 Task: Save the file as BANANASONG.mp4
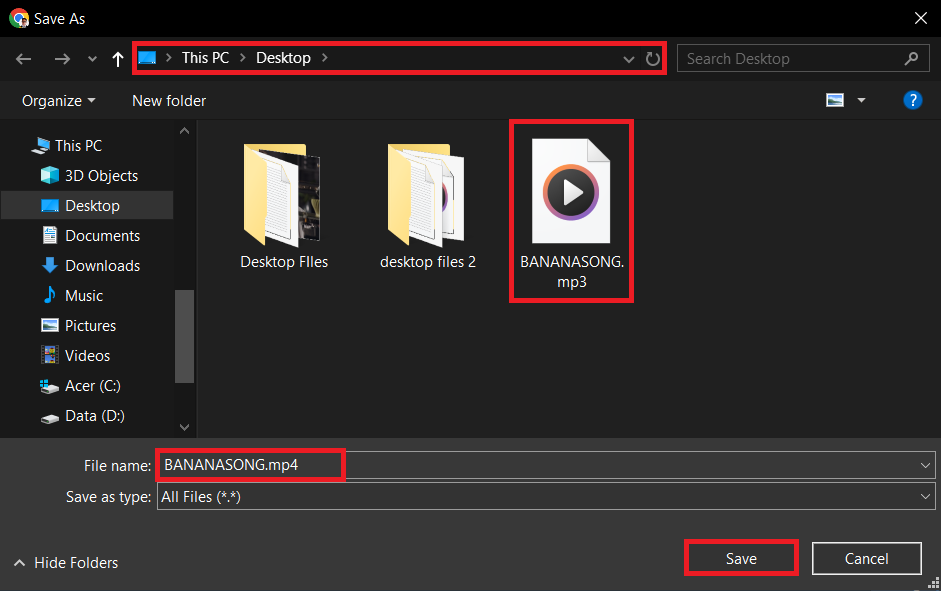[x=740, y=558]
